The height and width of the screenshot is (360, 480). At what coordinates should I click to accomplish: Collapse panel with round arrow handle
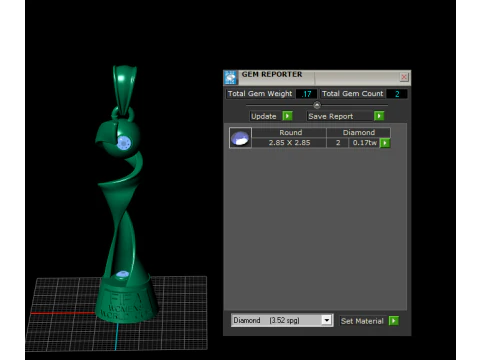pos(317,105)
